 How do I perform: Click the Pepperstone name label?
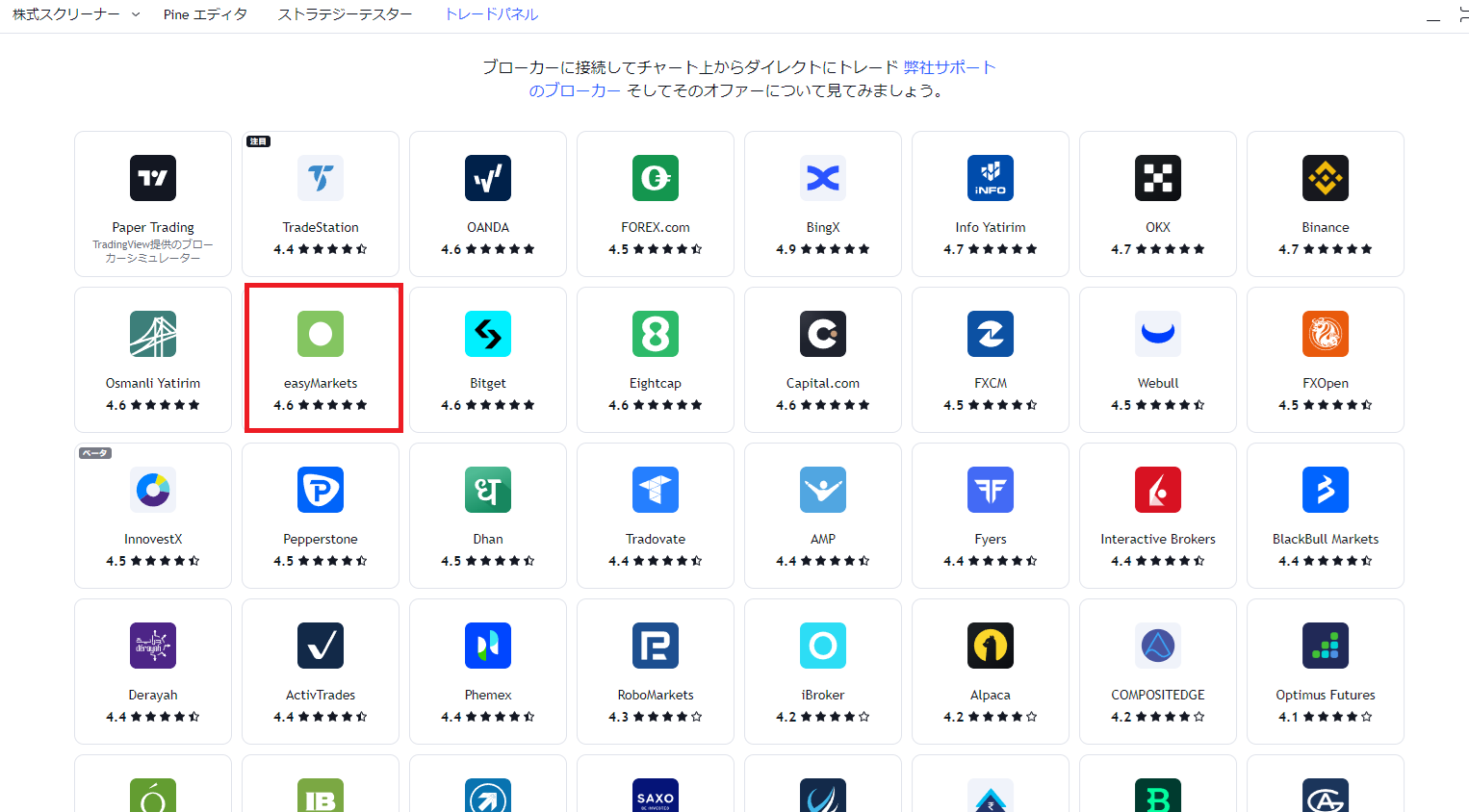point(321,539)
